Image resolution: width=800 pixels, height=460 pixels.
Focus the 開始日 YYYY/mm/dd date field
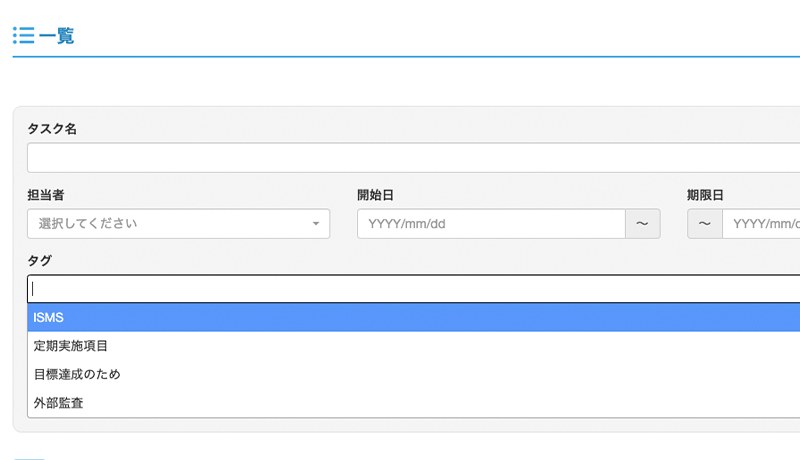pos(491,223)
